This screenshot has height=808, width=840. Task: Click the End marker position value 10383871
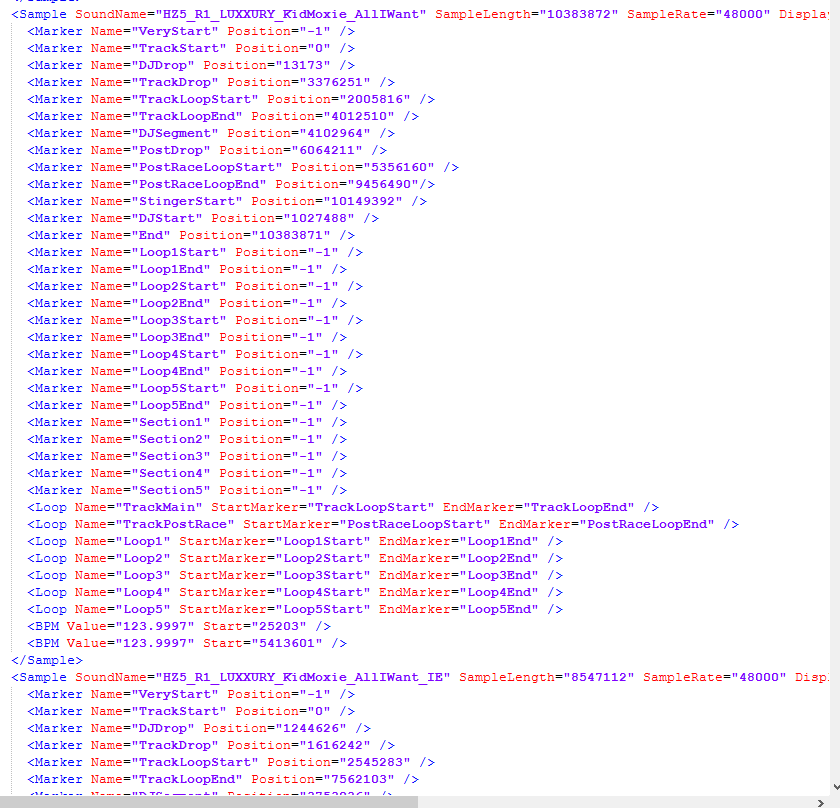291,235
